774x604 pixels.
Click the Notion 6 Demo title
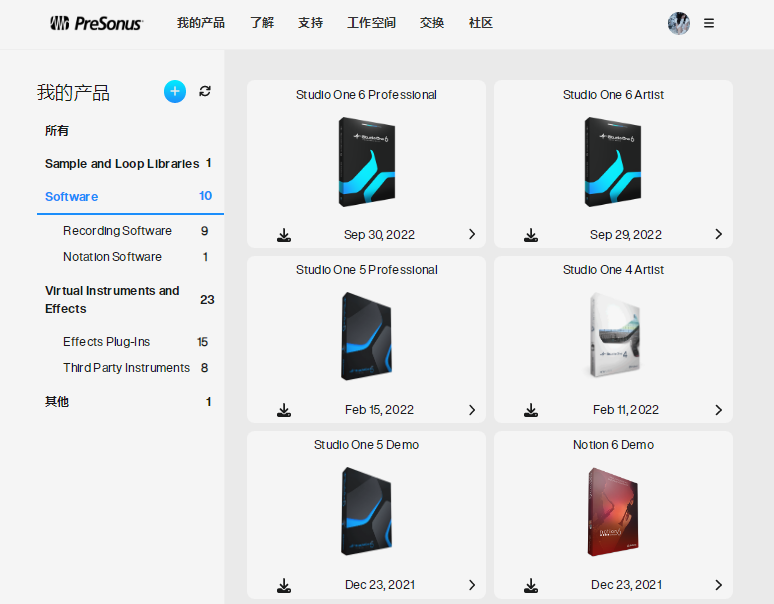click(614, 445)
